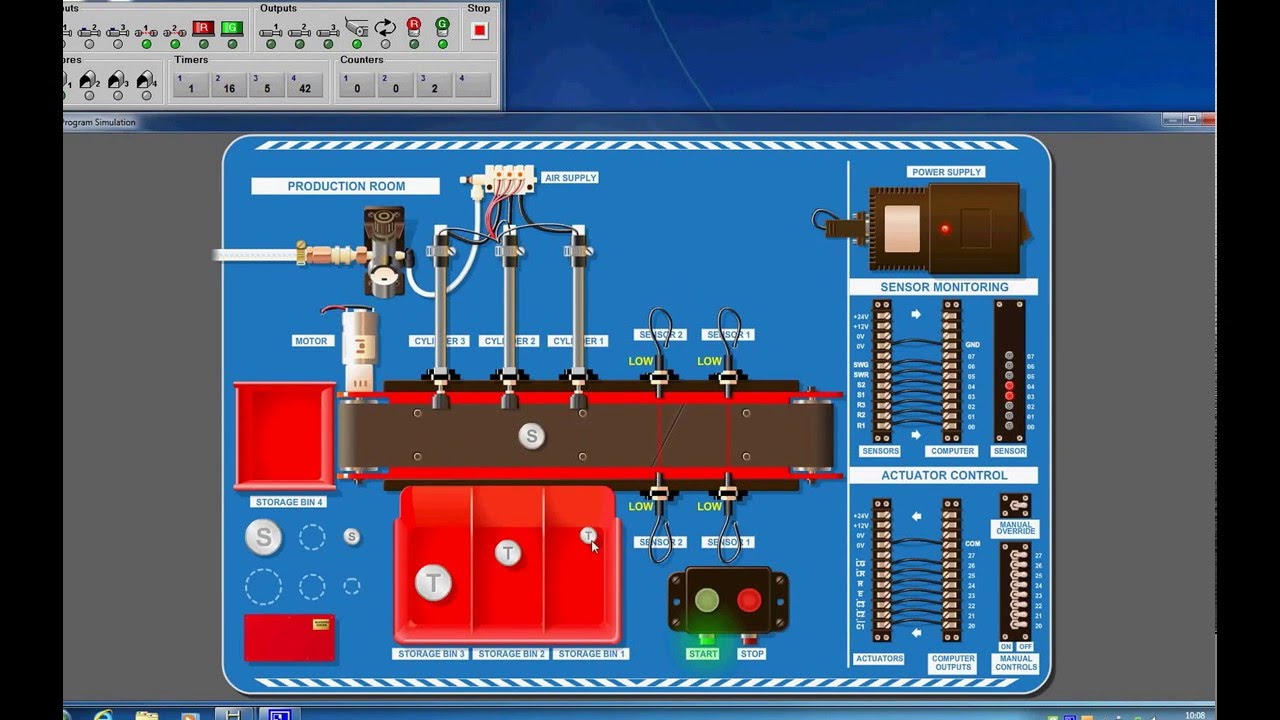Image resolution: width=1280 pixels, height=720 pixels.
Task: Click the large S part below Storage Bin 4
Action: point(264,537)
